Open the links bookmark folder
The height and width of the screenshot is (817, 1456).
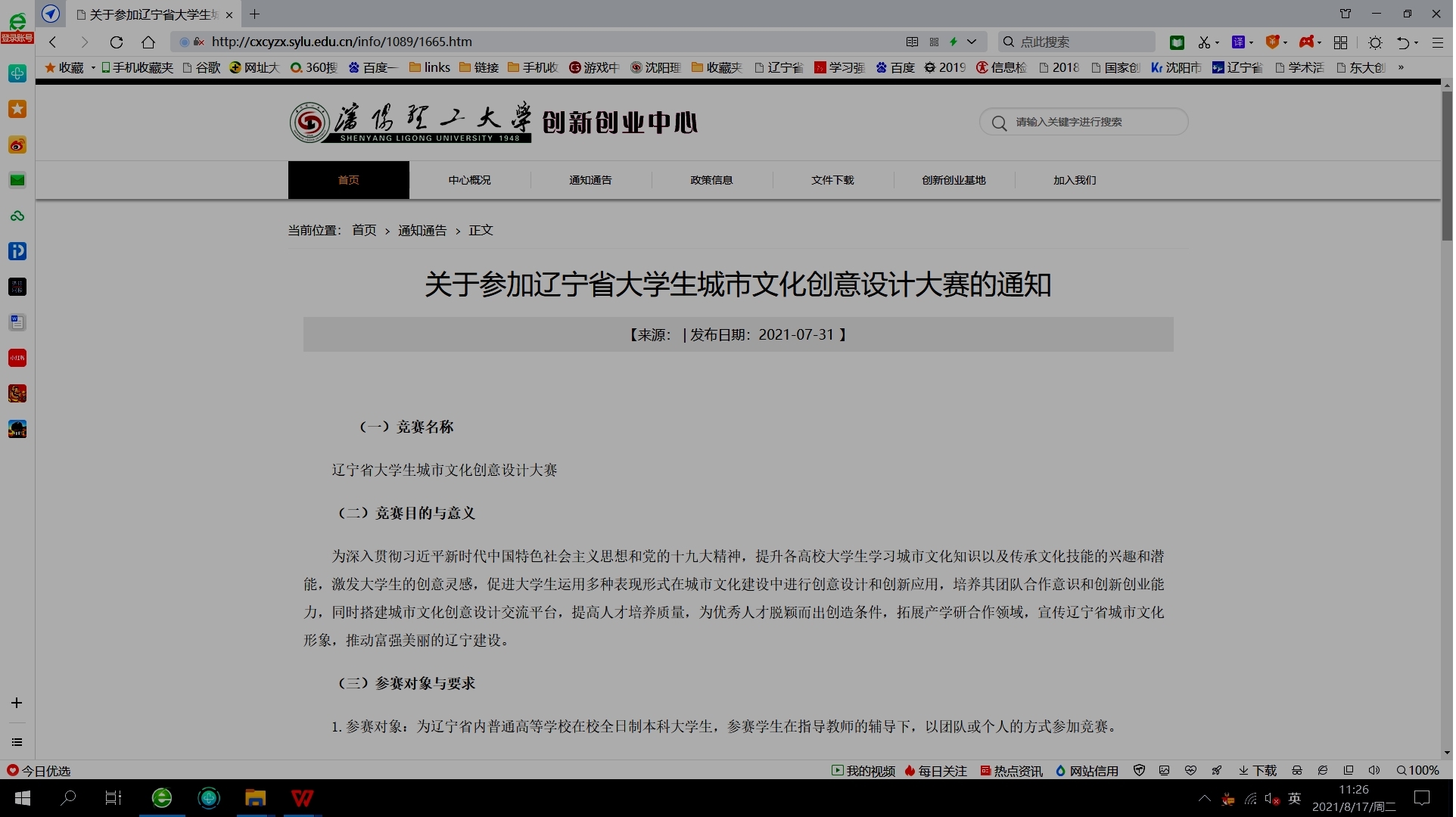tap(429, 68)
